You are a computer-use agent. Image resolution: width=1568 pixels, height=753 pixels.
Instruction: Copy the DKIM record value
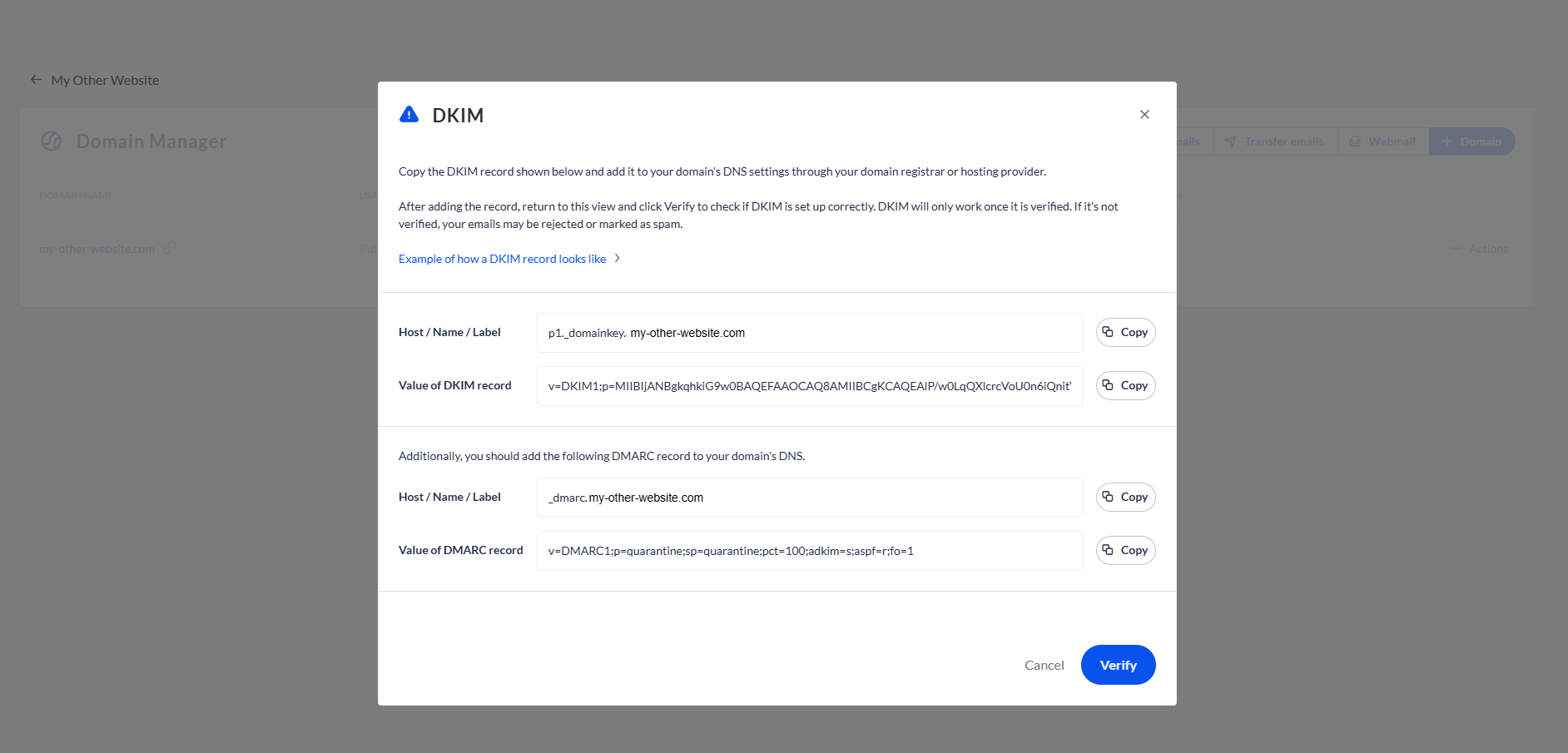pos(1125,385)
